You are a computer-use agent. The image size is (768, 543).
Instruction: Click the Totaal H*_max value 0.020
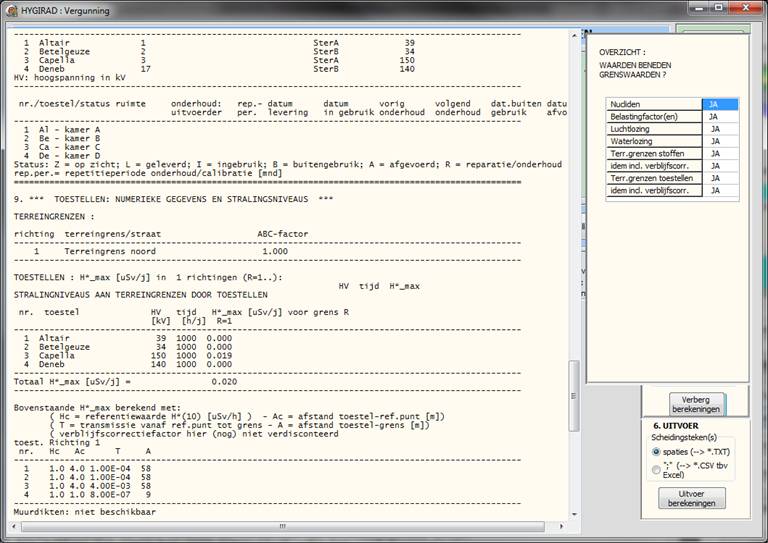pos(224,381)
